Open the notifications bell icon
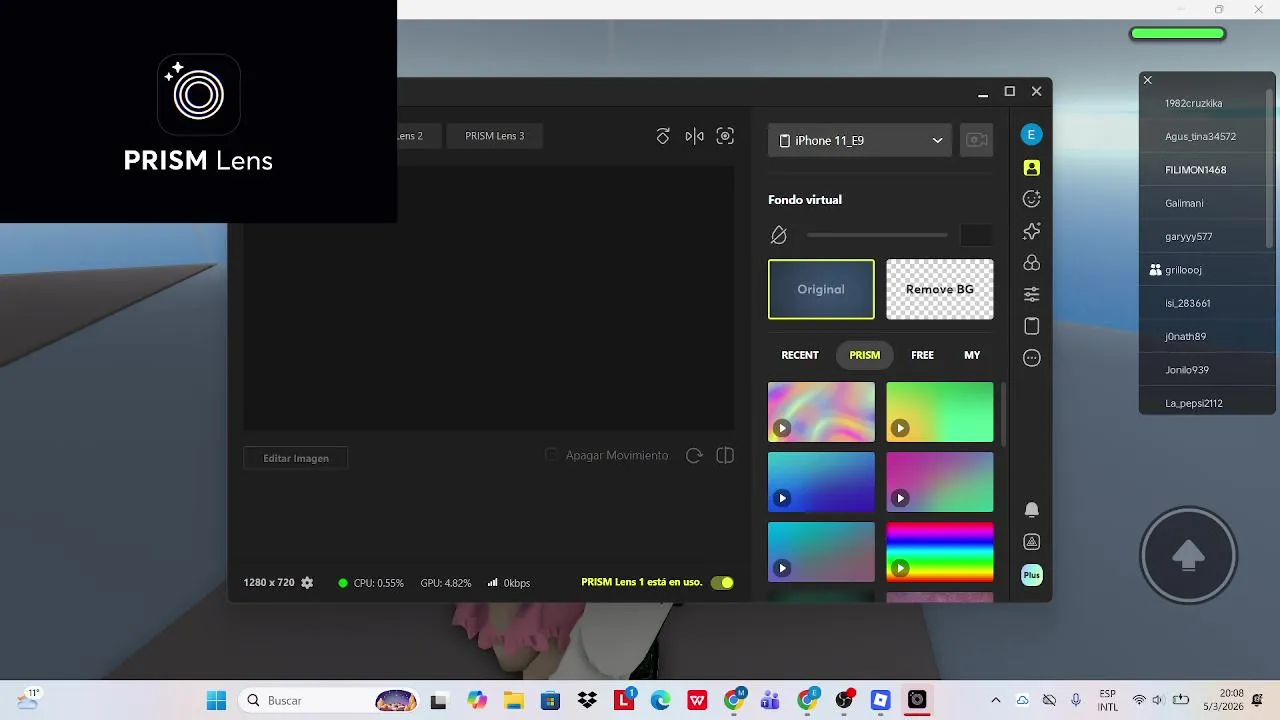Screen dimensions: 1280x720 point(1032,510)
